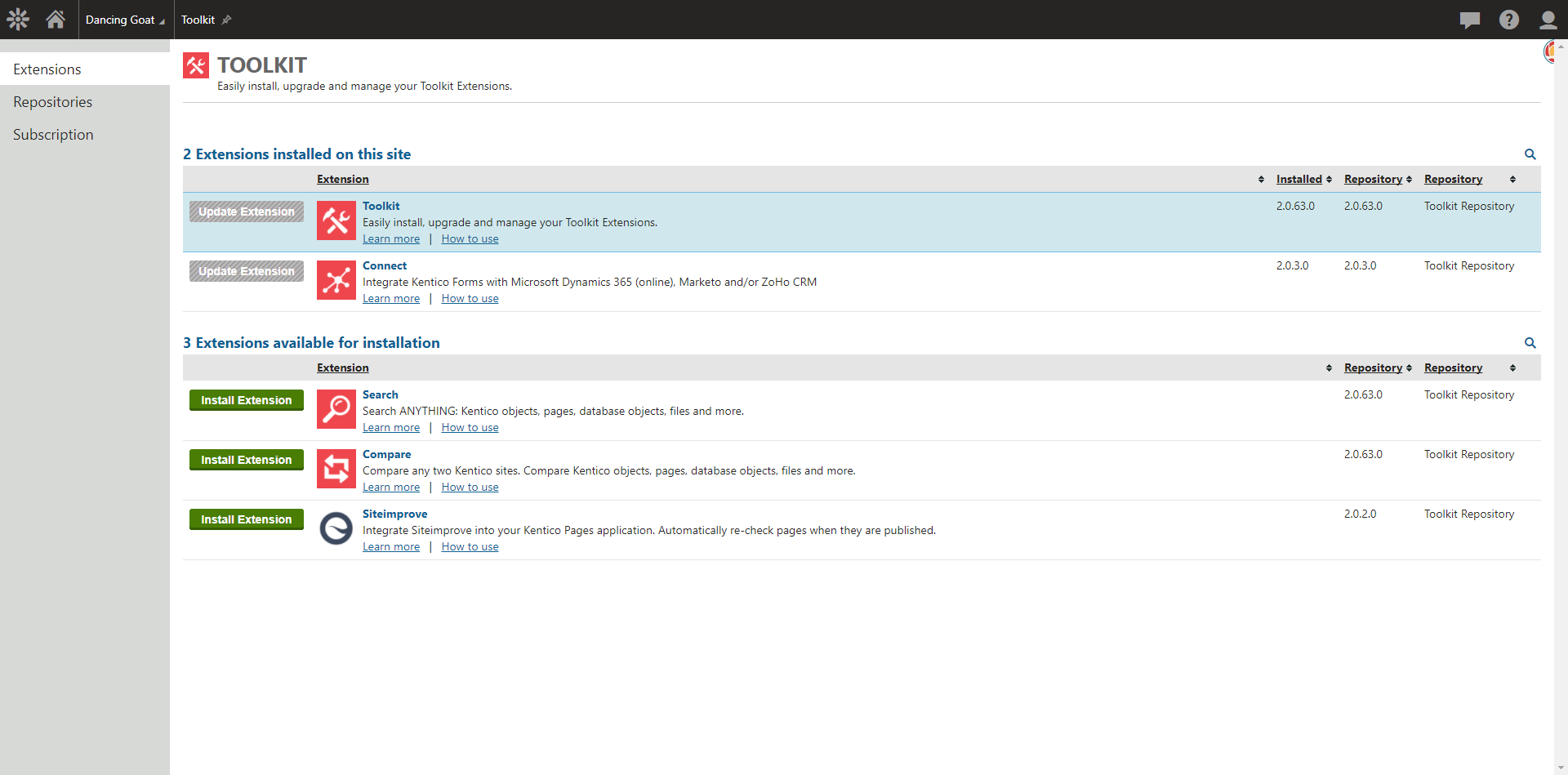Sort available list by Repository name header
The width and height of the screenshot is (1568, 775).
[x=1453, y=367]
